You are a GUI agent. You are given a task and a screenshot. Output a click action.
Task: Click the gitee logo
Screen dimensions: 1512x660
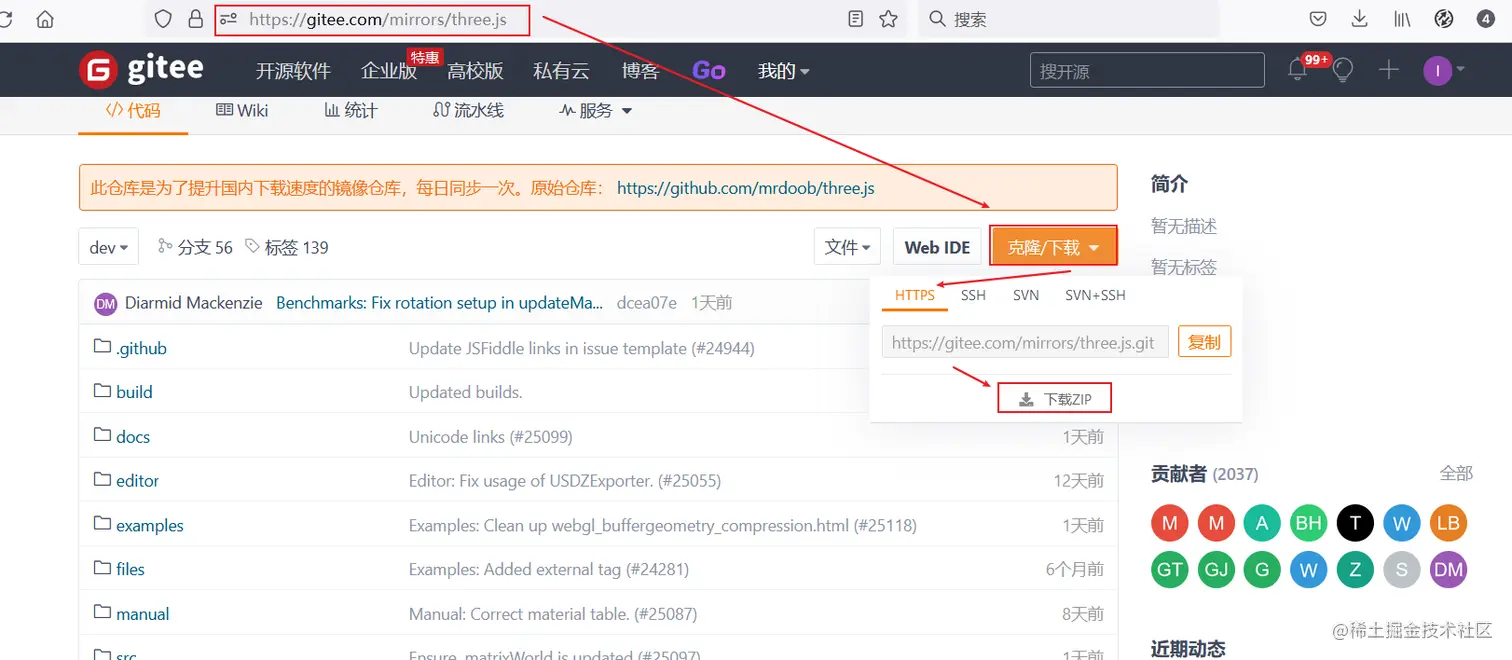(x=141, y=69)
